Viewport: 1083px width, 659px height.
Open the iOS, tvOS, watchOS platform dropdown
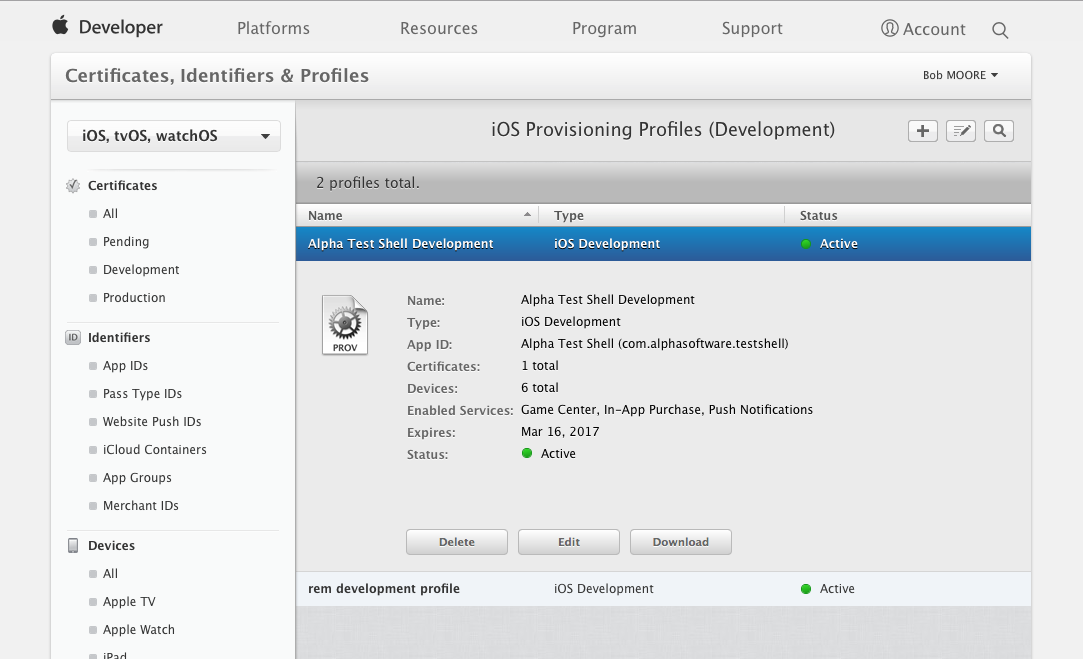click(x=174, y=135)
